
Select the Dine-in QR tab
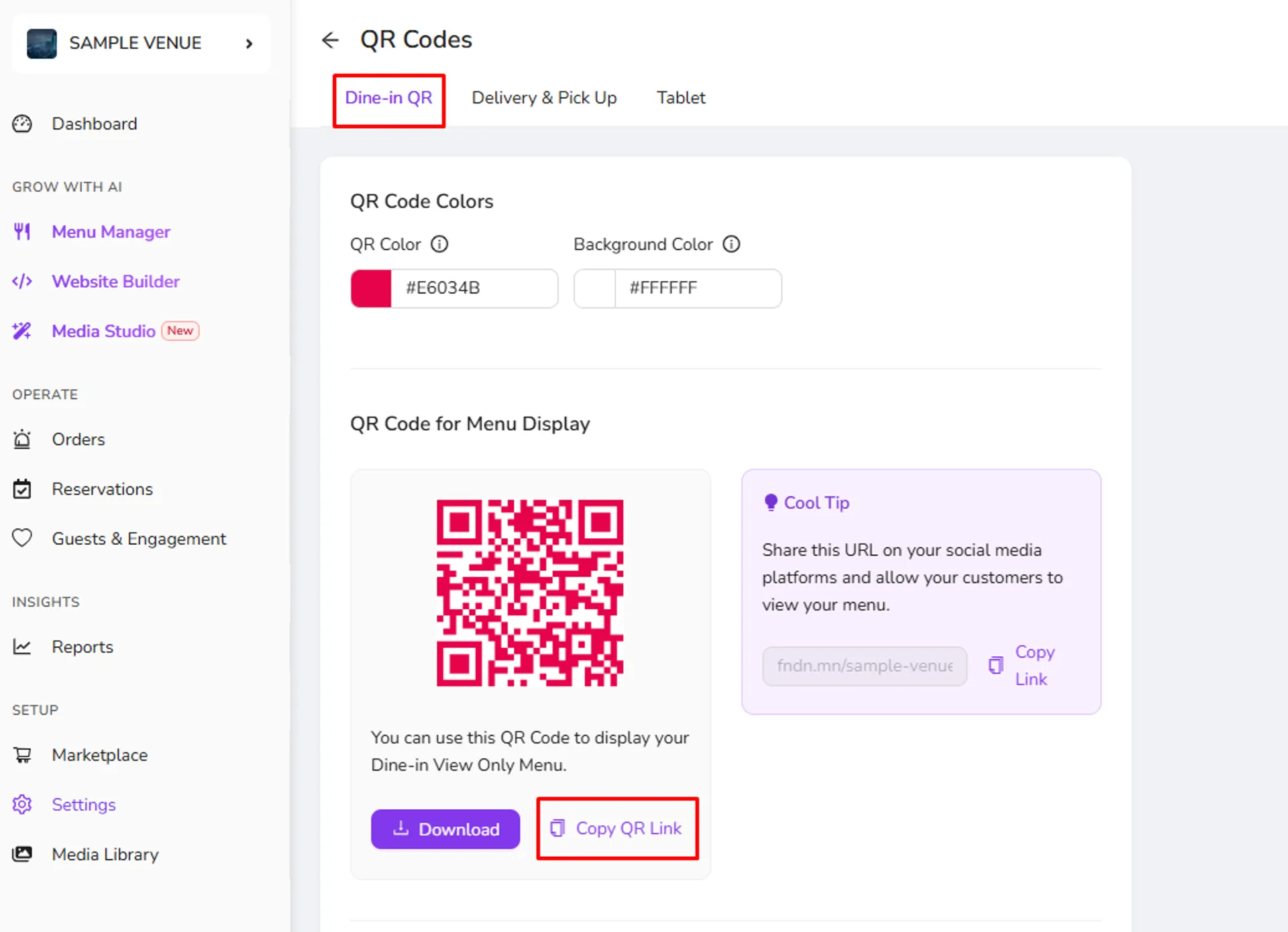[388, 98]
